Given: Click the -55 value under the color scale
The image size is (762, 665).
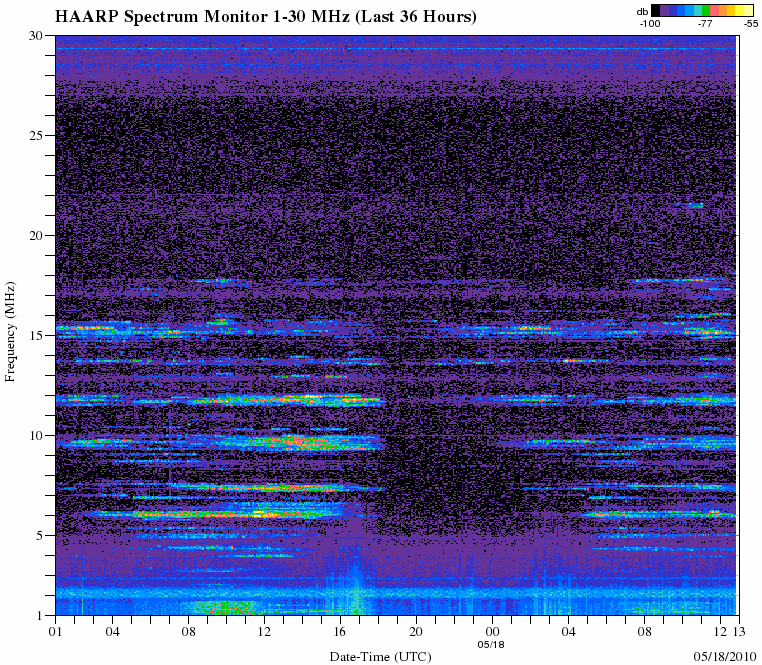Looking at the screenshot, I should [x=751, y=23].
